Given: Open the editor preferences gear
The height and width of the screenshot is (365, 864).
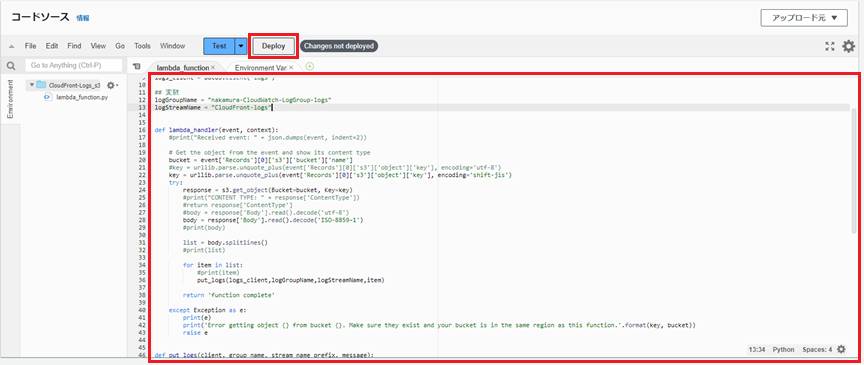Looking at the screenshot, I should click(849, 46).
